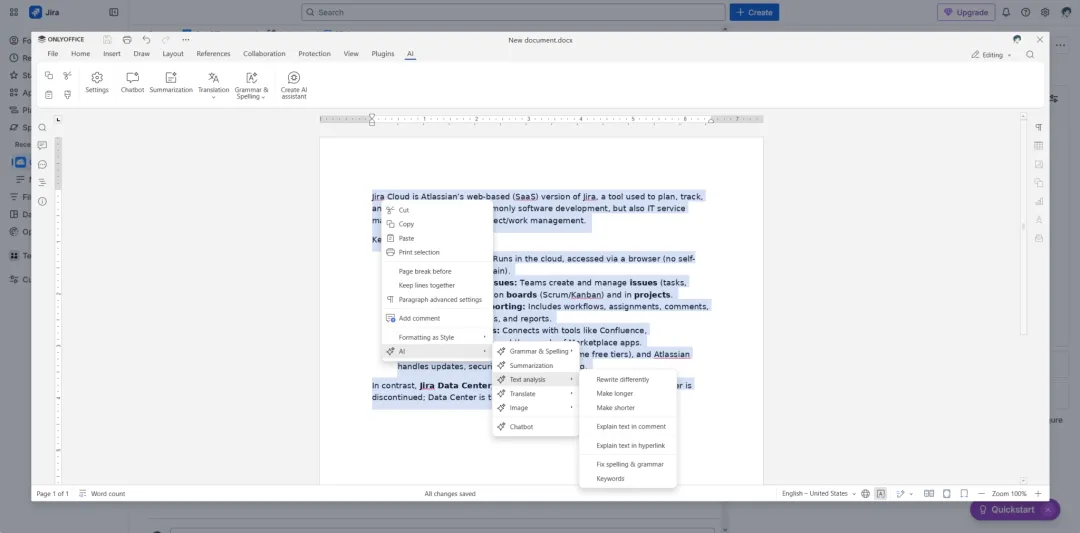Open Table settings in the right sidebar
This screenshot has width=1080, height=533.
click(1039, 145)
